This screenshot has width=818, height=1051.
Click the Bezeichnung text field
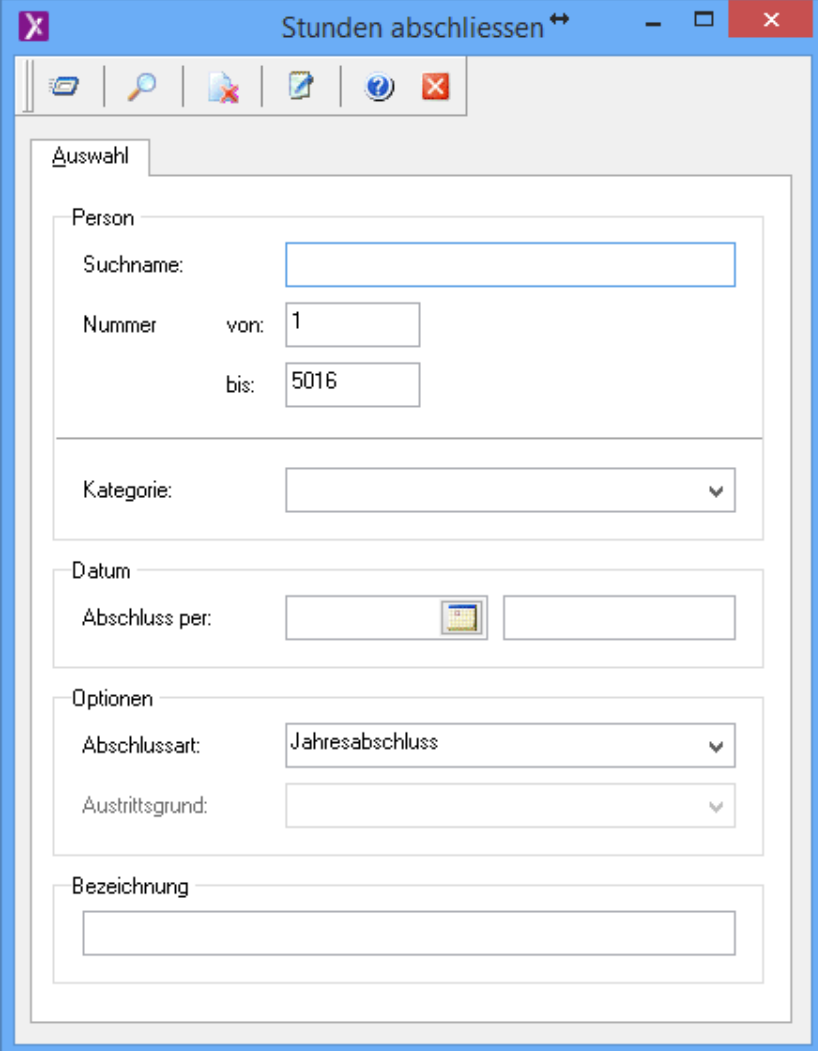pos(408,933)
